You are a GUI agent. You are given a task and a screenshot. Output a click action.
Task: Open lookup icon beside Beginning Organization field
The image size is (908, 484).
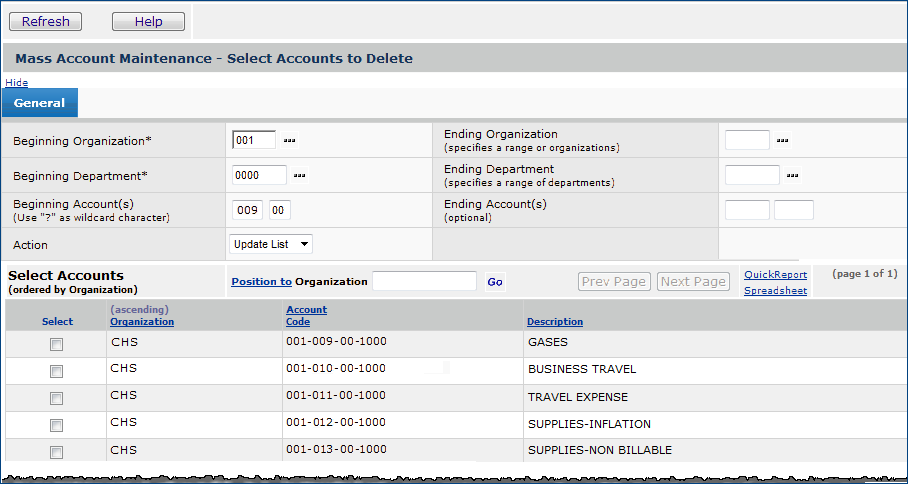tap(290, 140)
